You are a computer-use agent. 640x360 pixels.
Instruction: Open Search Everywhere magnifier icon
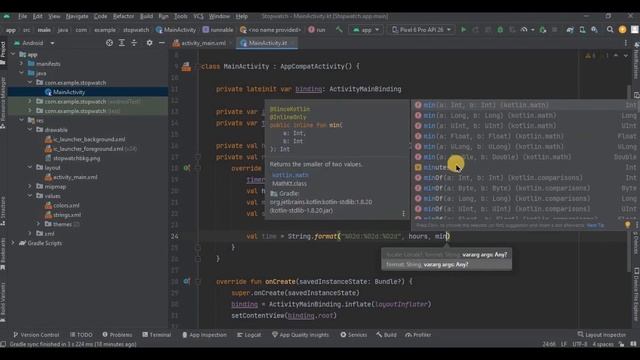point(610,30)
